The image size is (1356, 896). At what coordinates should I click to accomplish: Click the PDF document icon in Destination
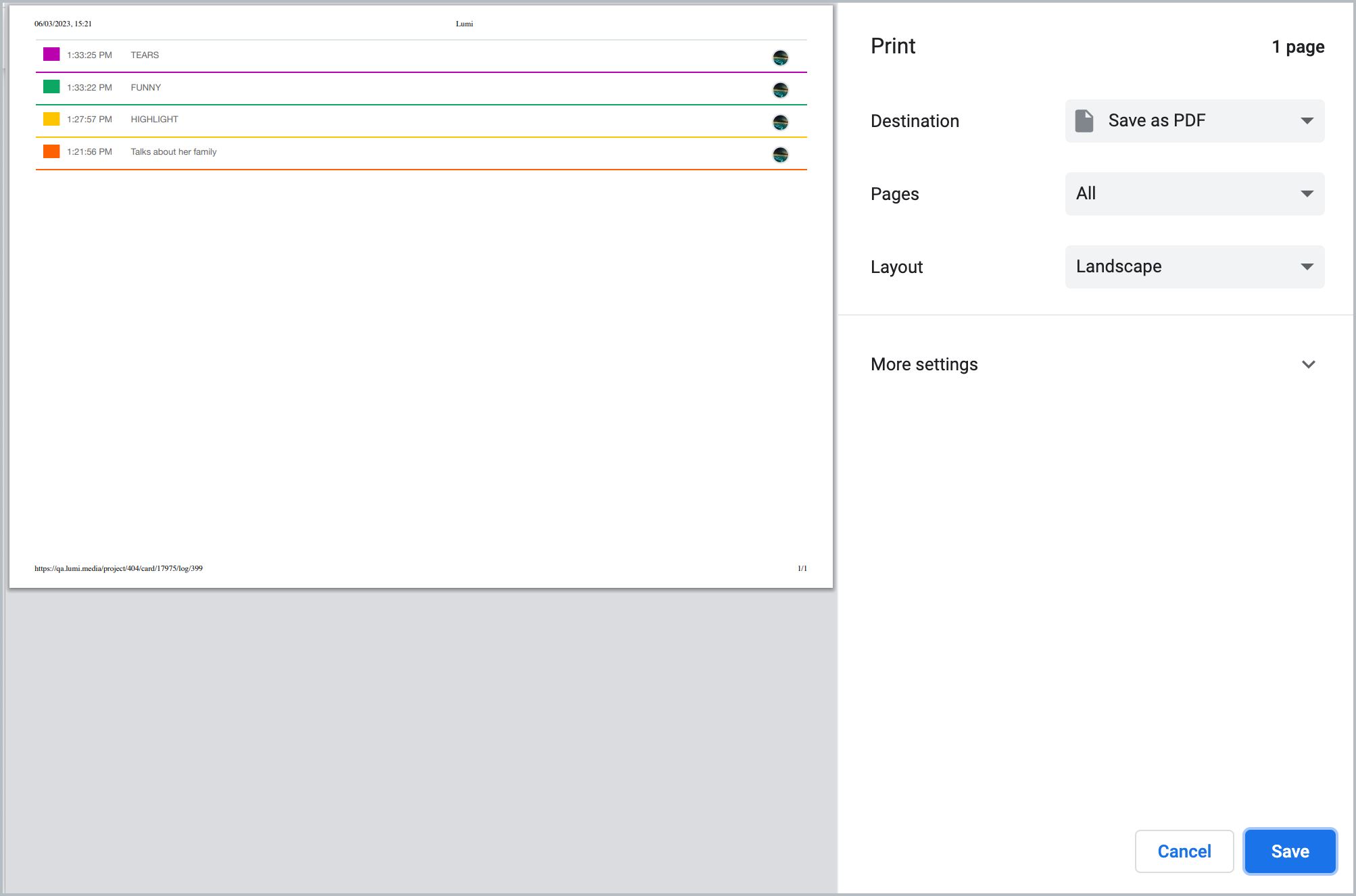[1084, 121]
